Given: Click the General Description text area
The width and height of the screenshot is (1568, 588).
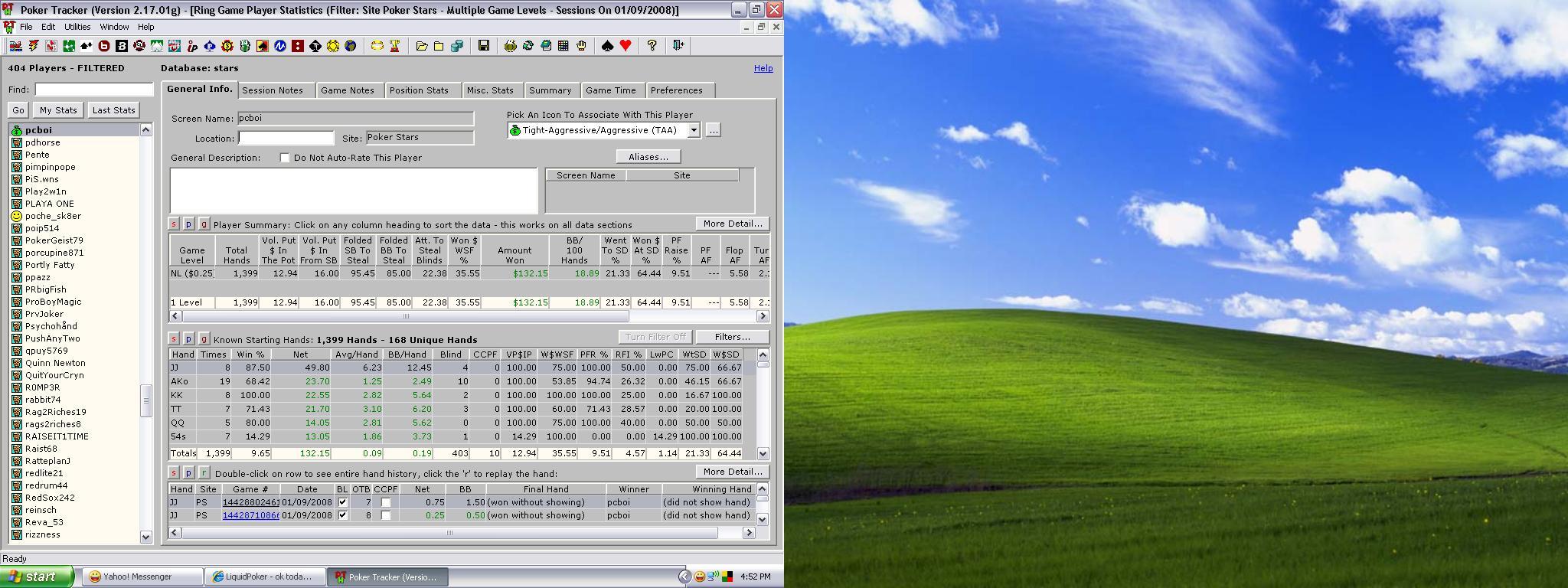Looking at the screenshot, I should tap(354, 191).
